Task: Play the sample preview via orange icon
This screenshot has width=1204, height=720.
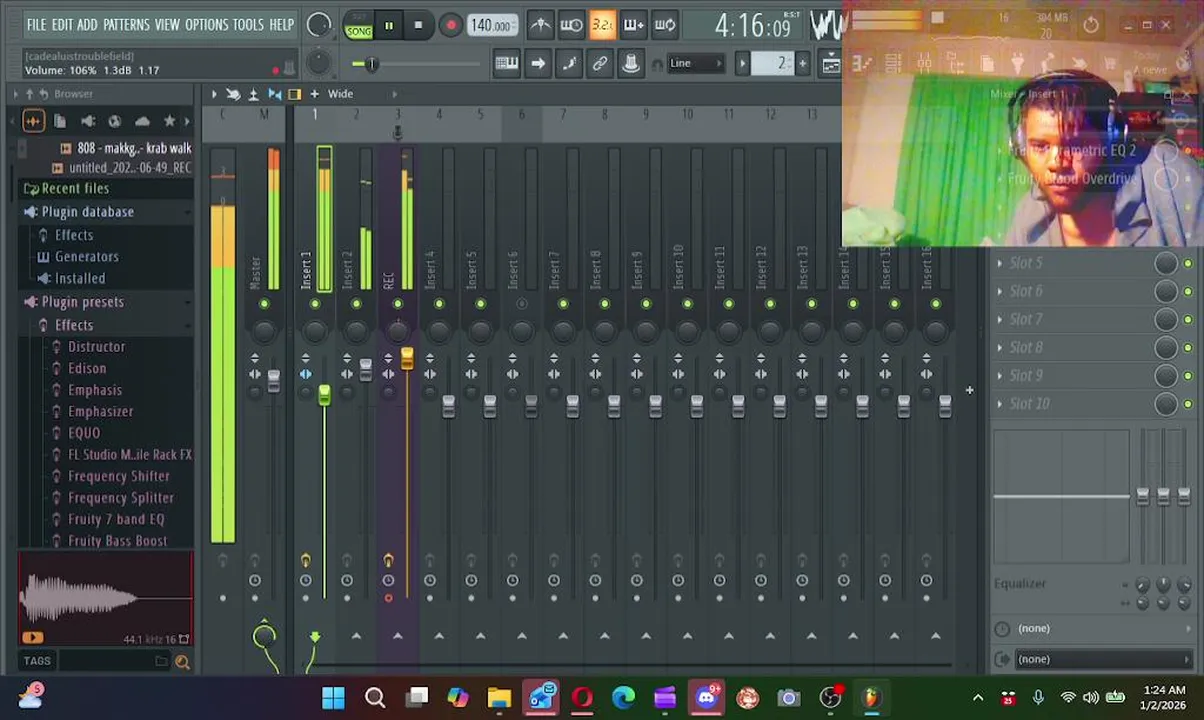Action: tap(32, 638)
